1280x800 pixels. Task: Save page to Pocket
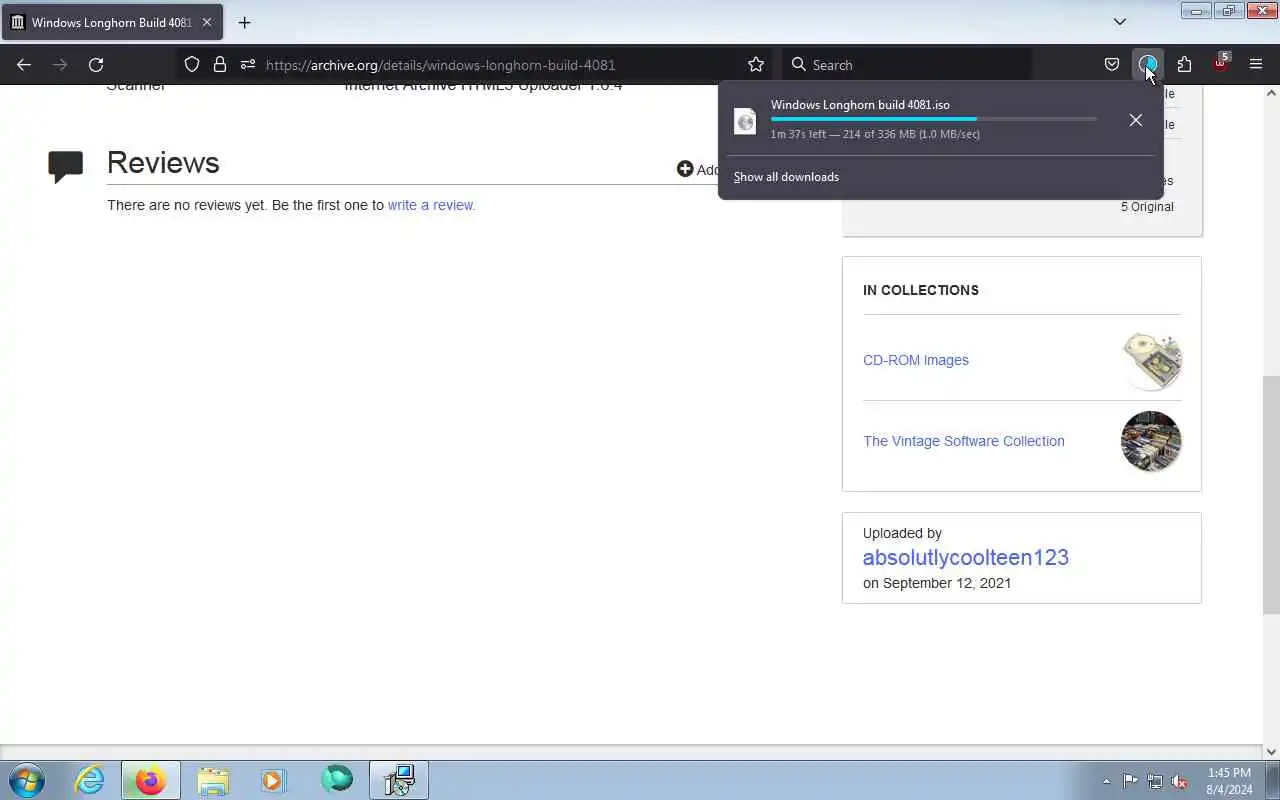coord(1112,65)
